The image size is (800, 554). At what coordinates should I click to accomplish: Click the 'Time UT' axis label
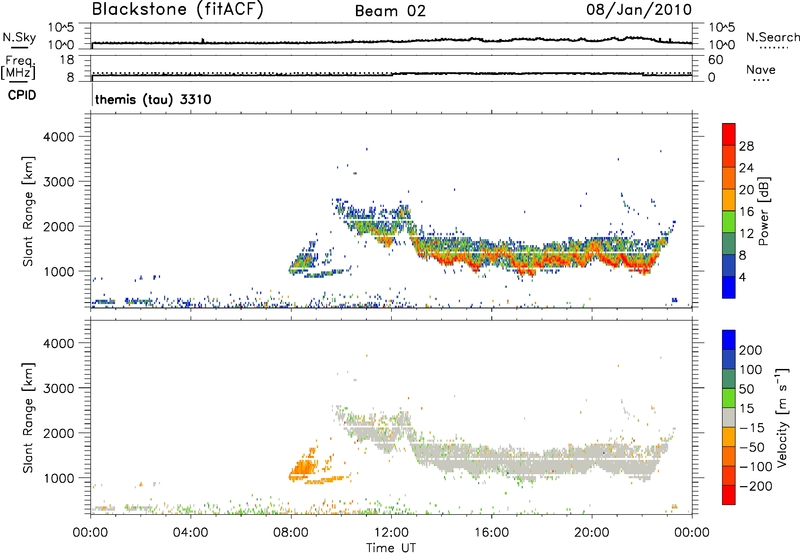click(x=391, y=548)
